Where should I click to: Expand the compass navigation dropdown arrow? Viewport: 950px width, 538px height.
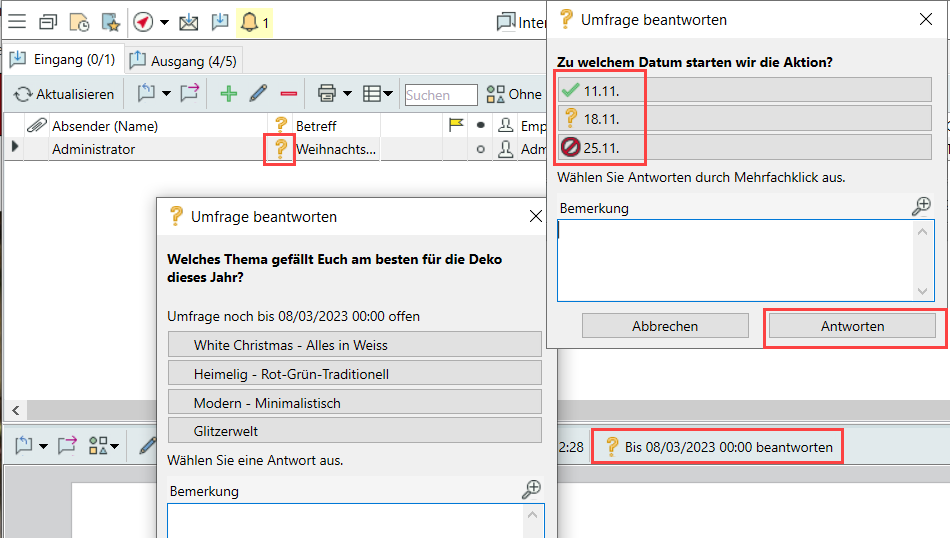161,22
